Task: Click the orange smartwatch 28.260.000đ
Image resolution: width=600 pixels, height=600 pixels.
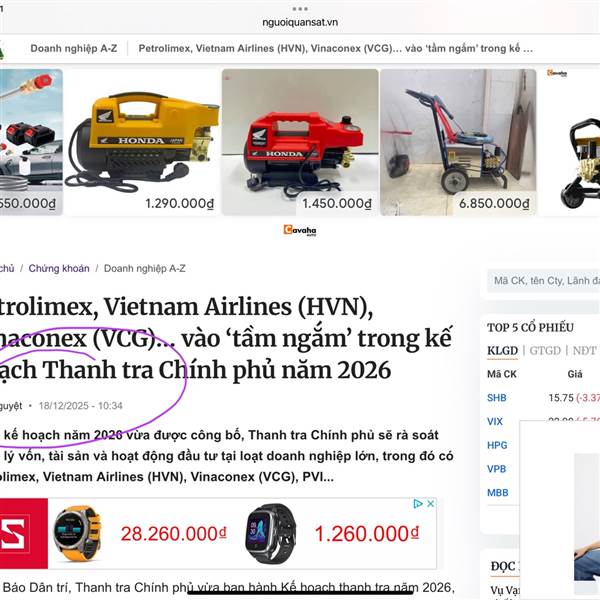Action: pos(140,533)
